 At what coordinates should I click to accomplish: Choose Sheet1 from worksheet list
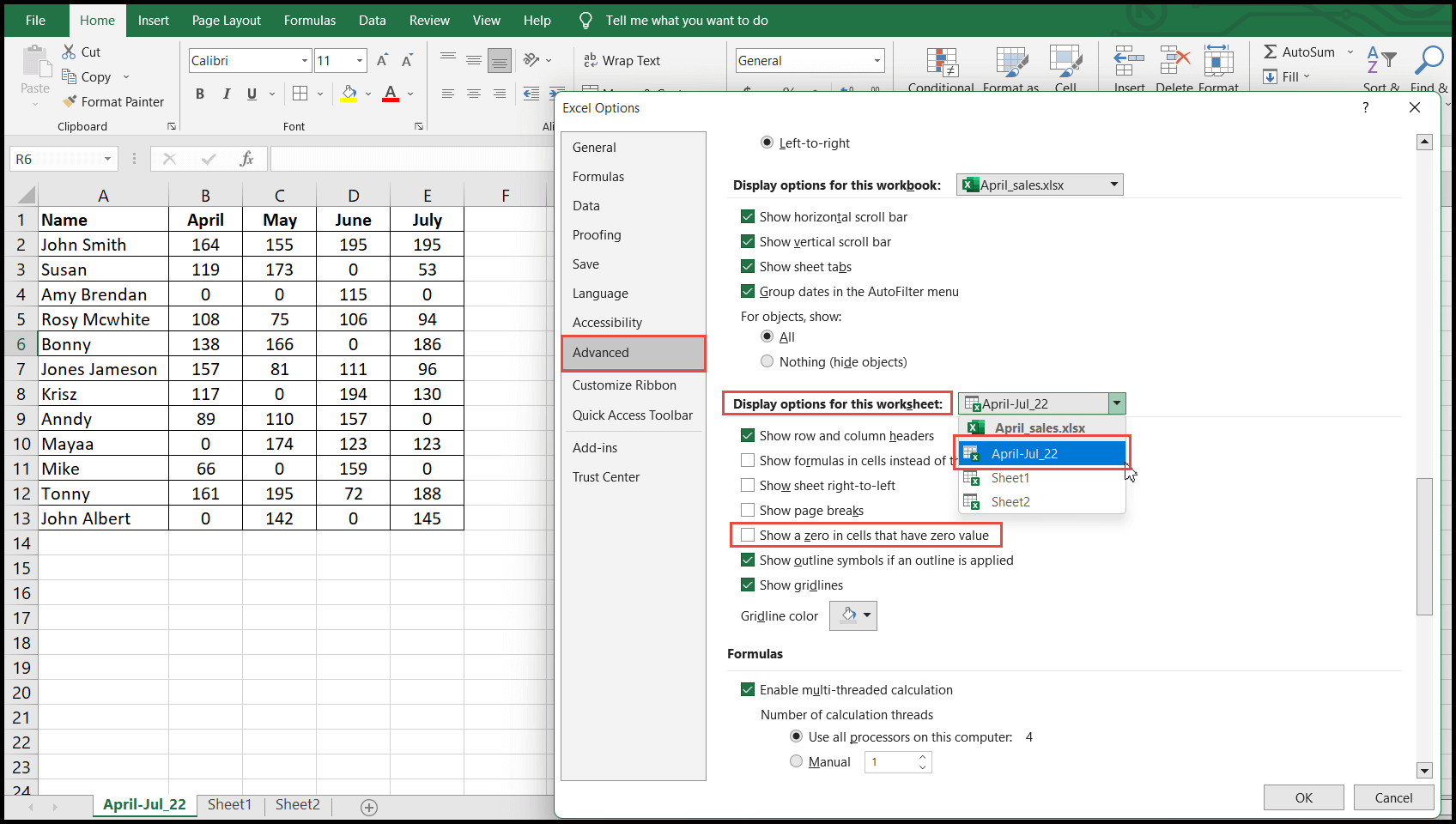point(1041,478)
